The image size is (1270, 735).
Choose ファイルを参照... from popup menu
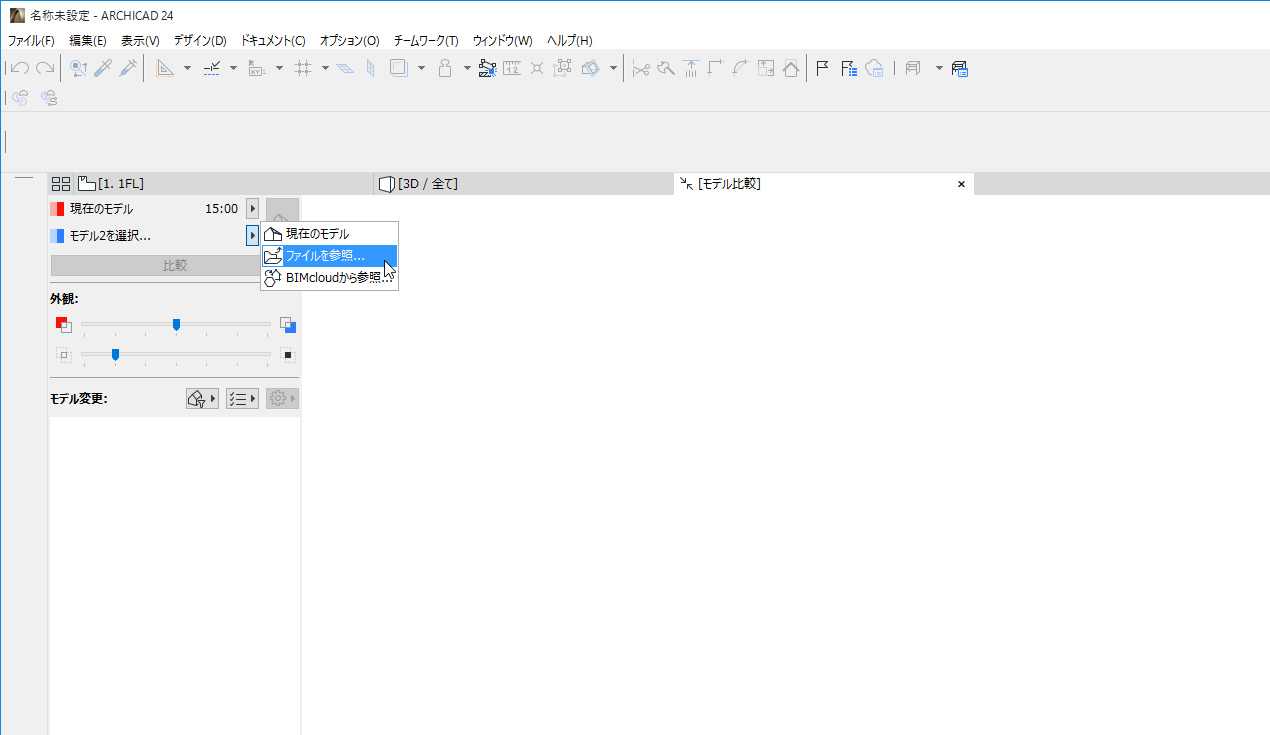[329, 256]
